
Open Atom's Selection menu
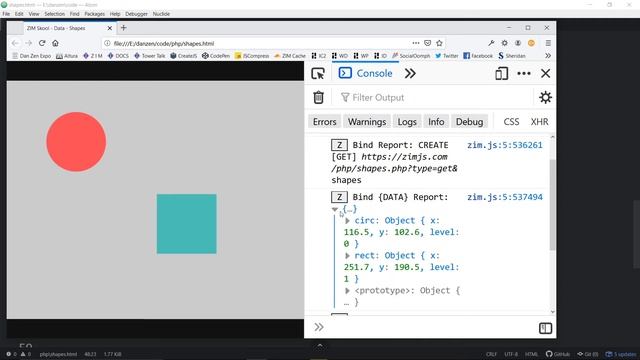click(x=55, y=14)
